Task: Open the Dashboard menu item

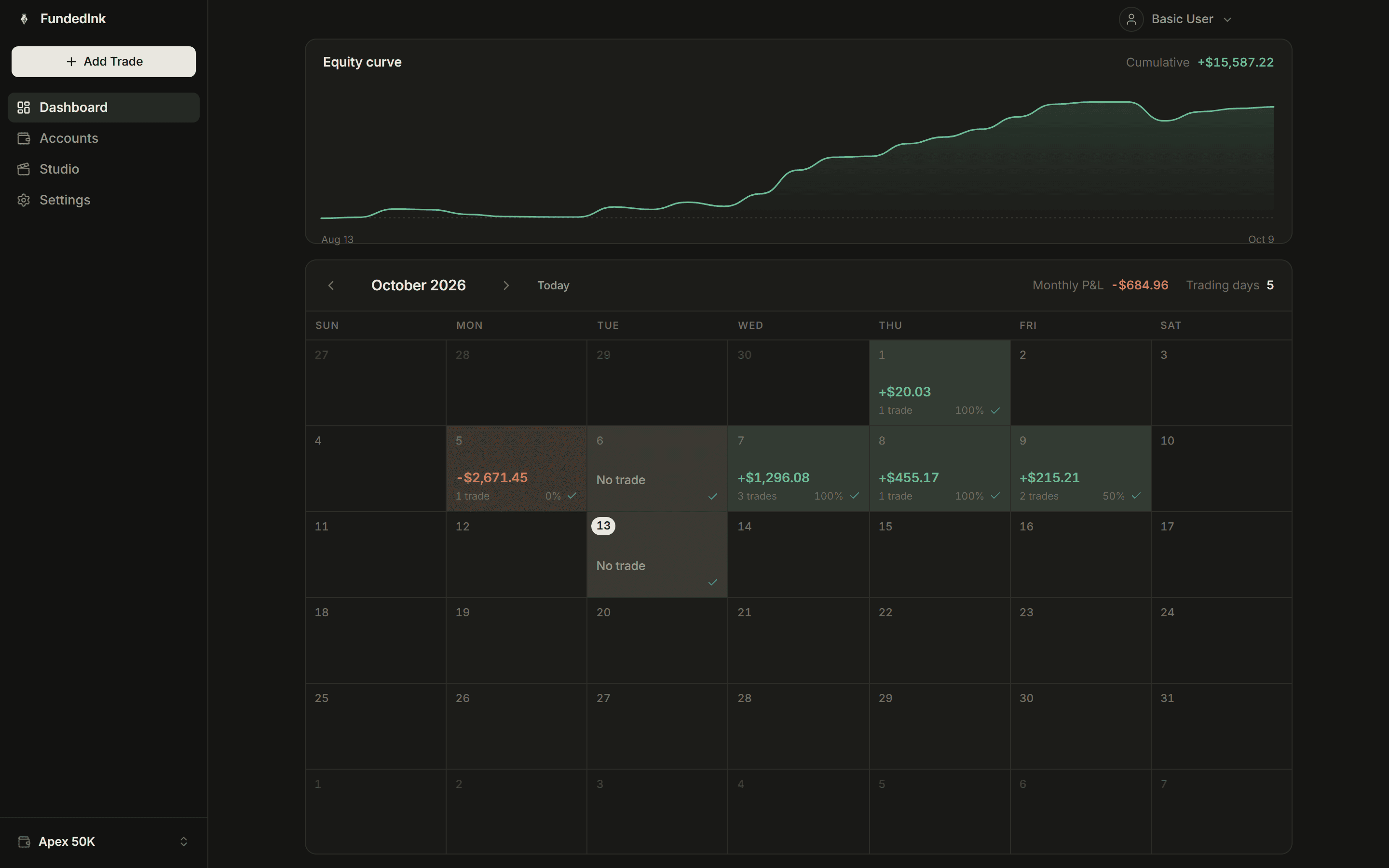Action: (104, 108)
